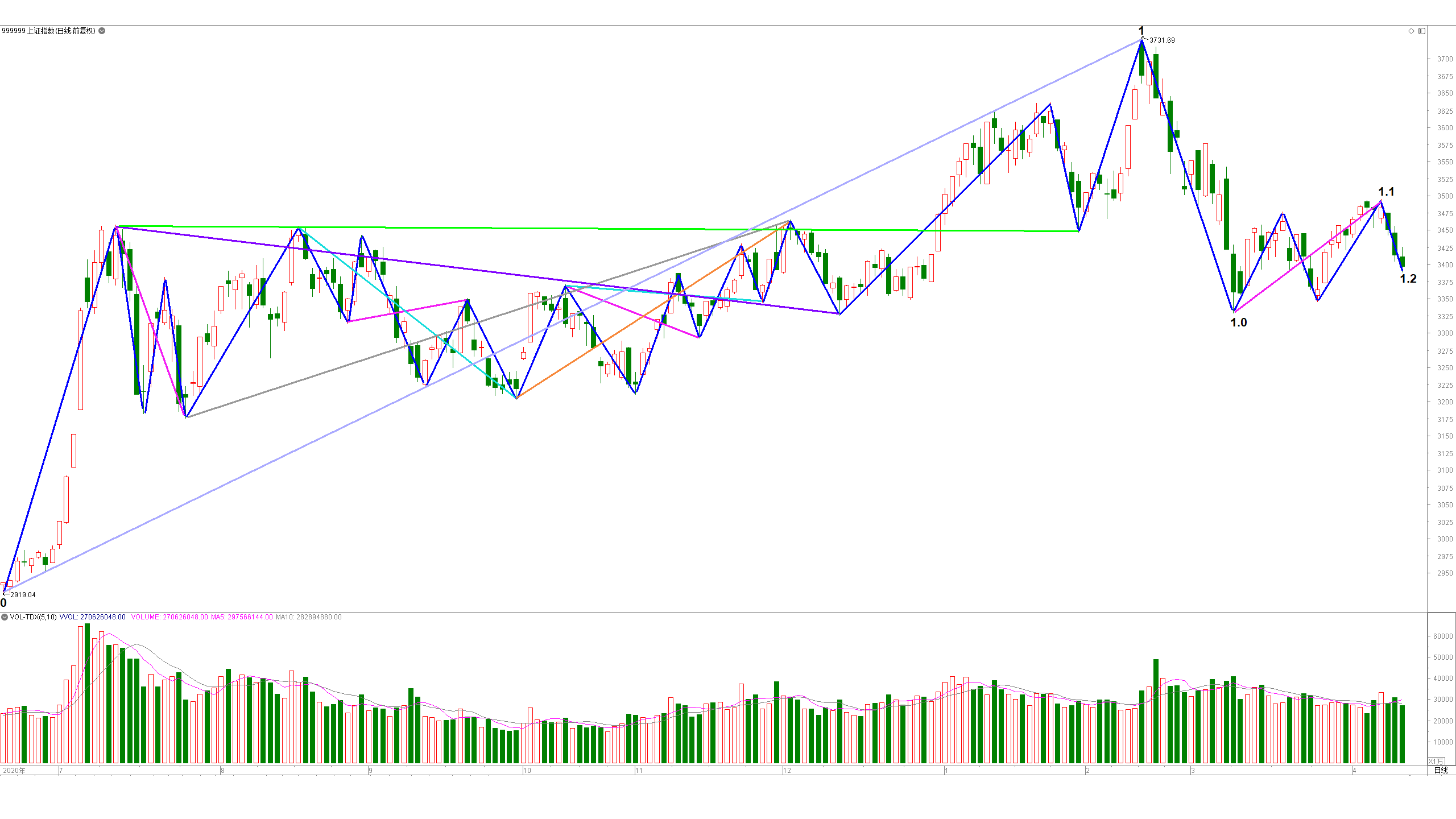Click the 1.2 wave annotation

tap(1408, 279)
